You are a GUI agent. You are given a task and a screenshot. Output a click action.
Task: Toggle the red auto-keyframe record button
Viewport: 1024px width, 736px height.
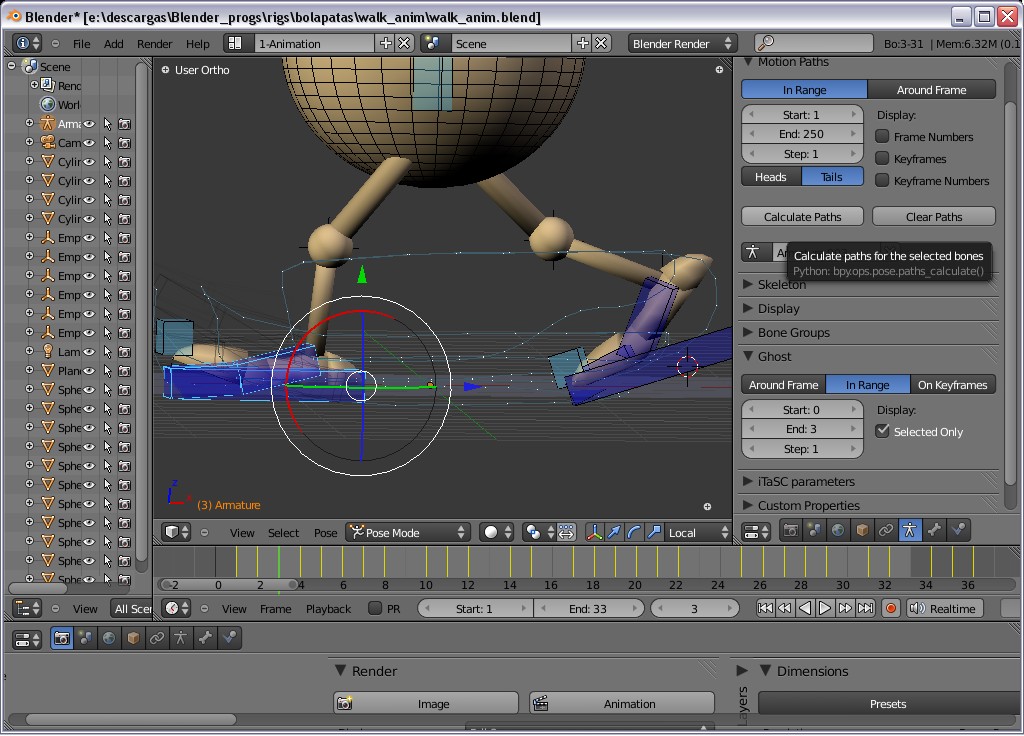891,609
